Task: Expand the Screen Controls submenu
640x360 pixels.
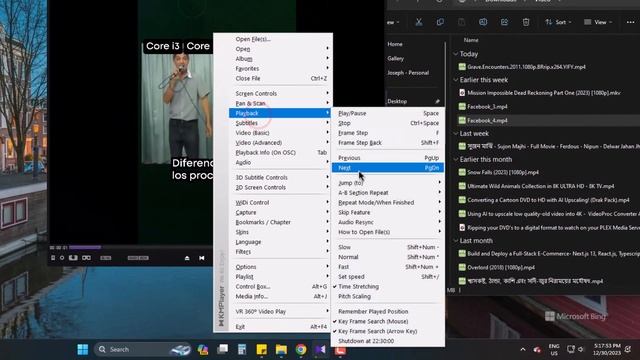Action: tap(281, 93)
